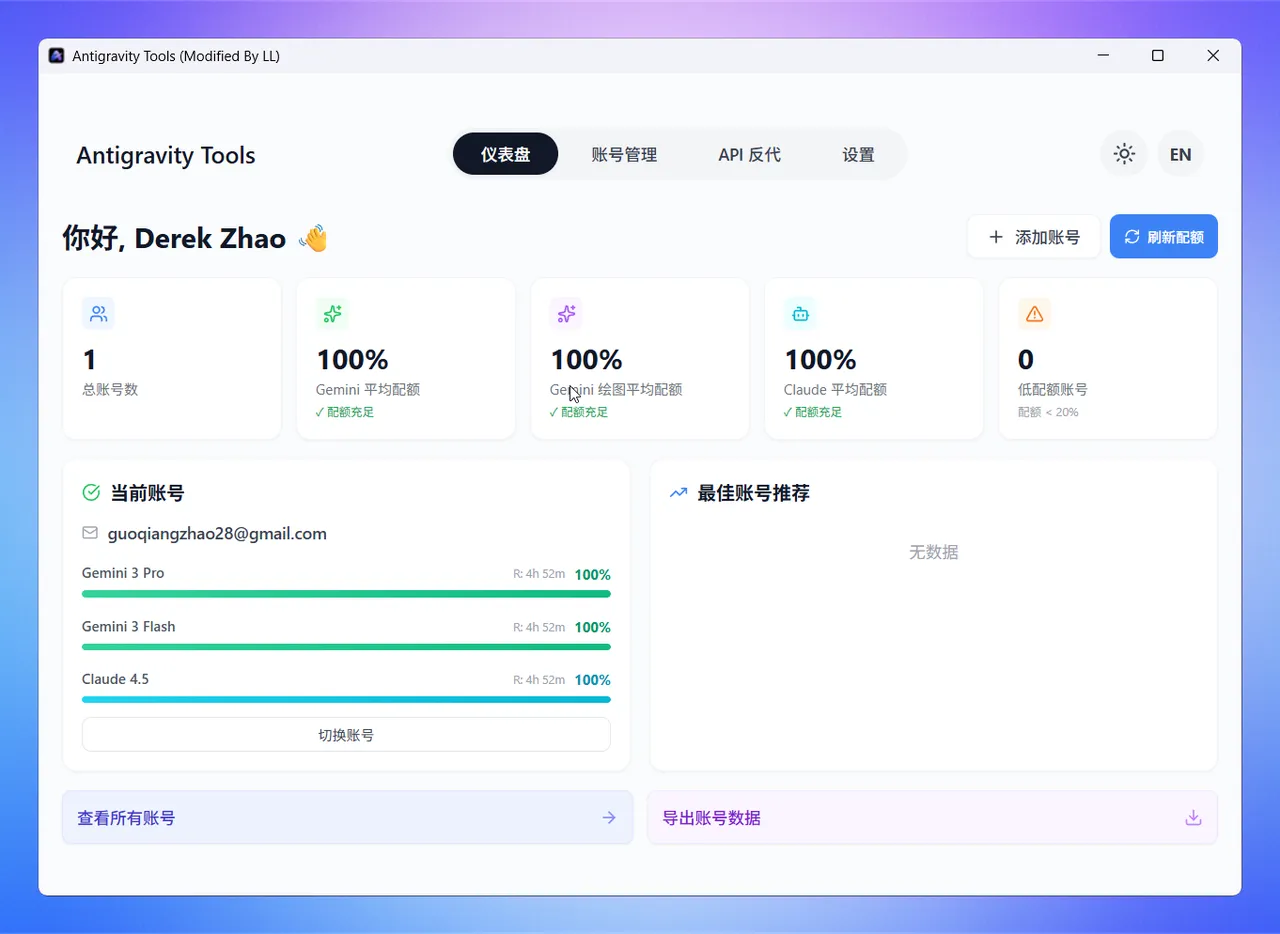Click the green checkmark beside 当前账号

click(91, 493)
